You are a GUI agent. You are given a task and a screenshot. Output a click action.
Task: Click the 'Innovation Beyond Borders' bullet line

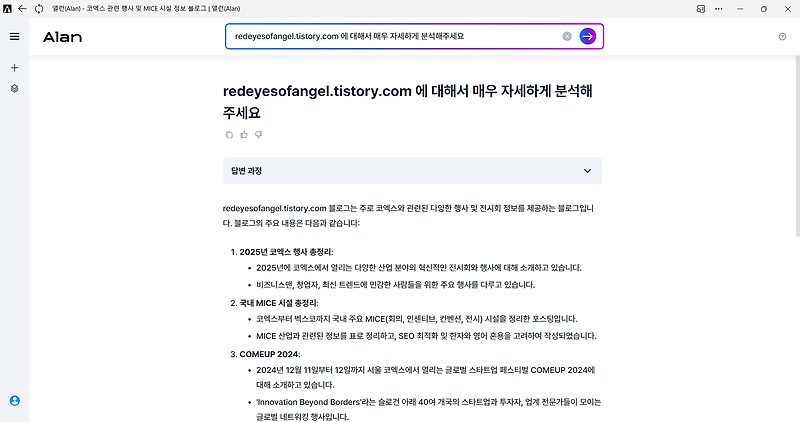tap(429, 409)
